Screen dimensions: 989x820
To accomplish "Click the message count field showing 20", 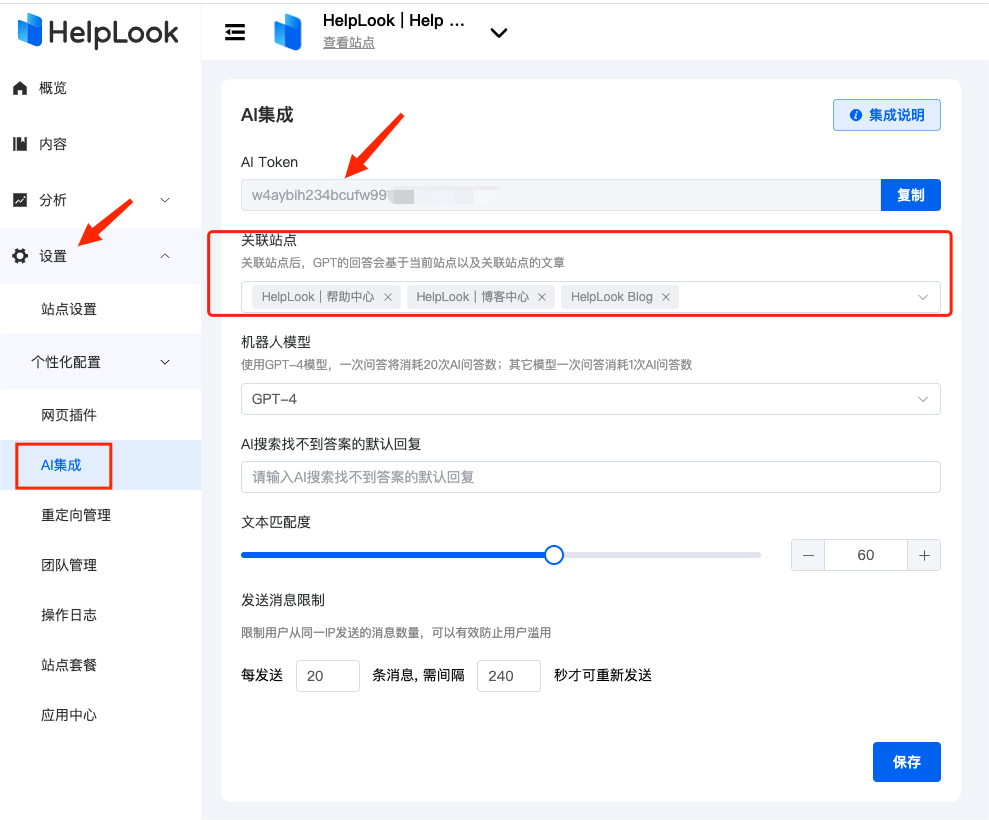I will pyautogui.click(x=328, y=676).
